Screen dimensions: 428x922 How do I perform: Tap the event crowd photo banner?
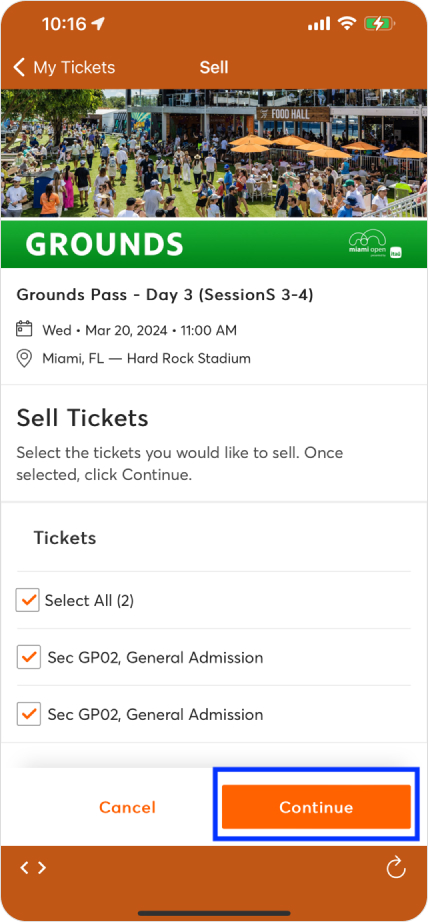click(x=214, y=154)
